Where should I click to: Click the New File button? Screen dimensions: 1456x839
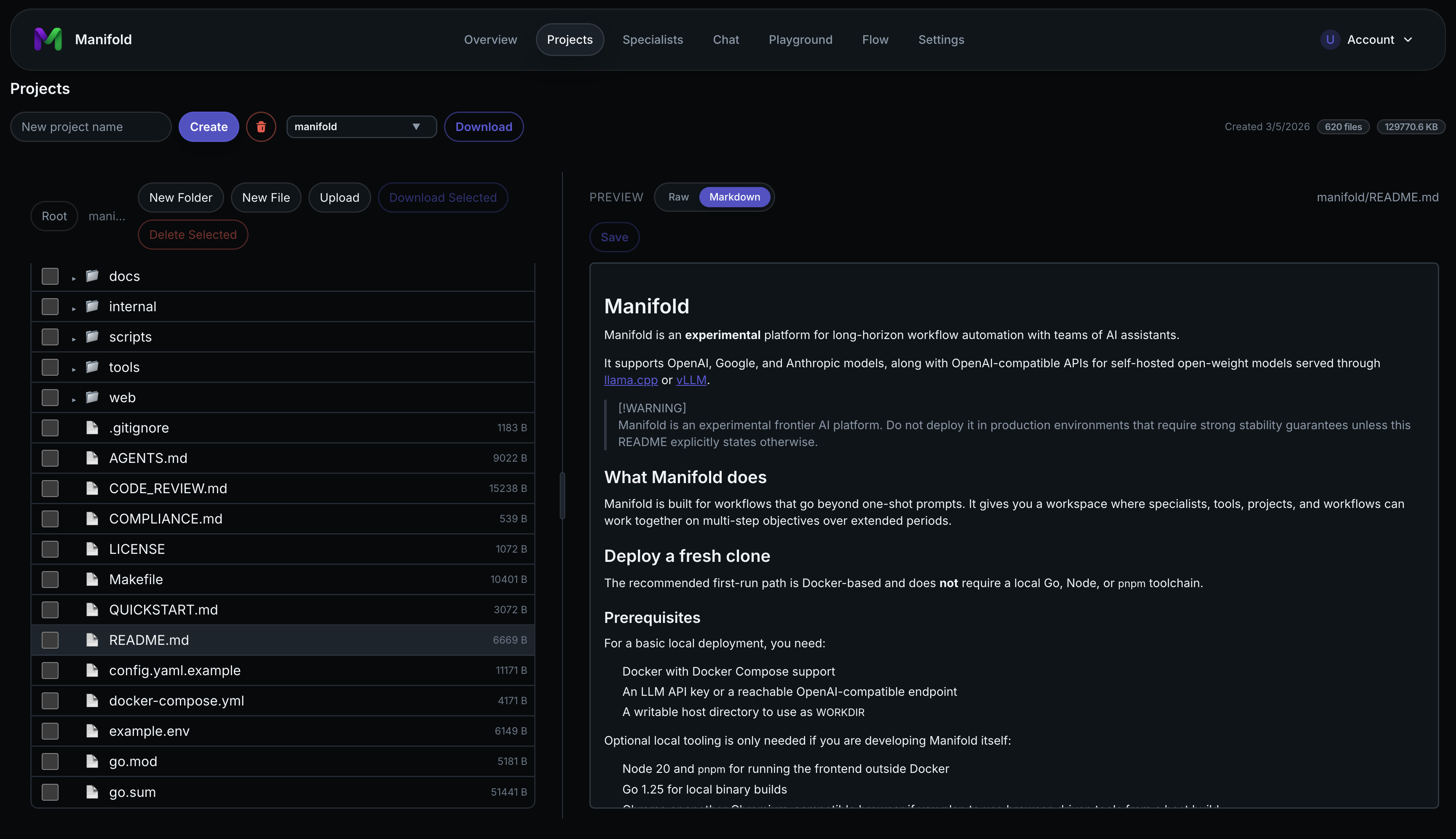point(266,198)
